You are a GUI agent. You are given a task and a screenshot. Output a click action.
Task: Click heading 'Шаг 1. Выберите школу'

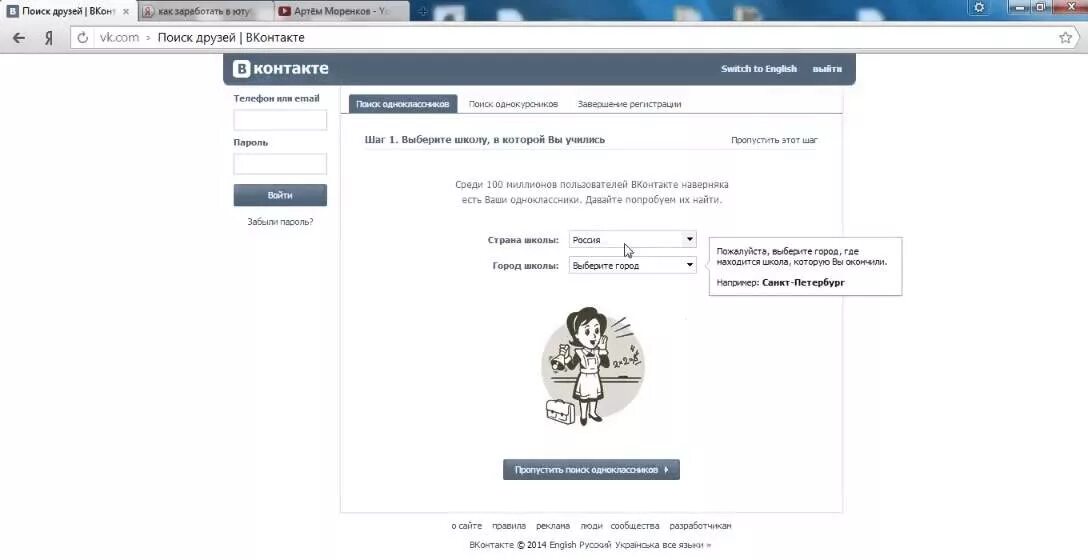click(x=484, y=139)
